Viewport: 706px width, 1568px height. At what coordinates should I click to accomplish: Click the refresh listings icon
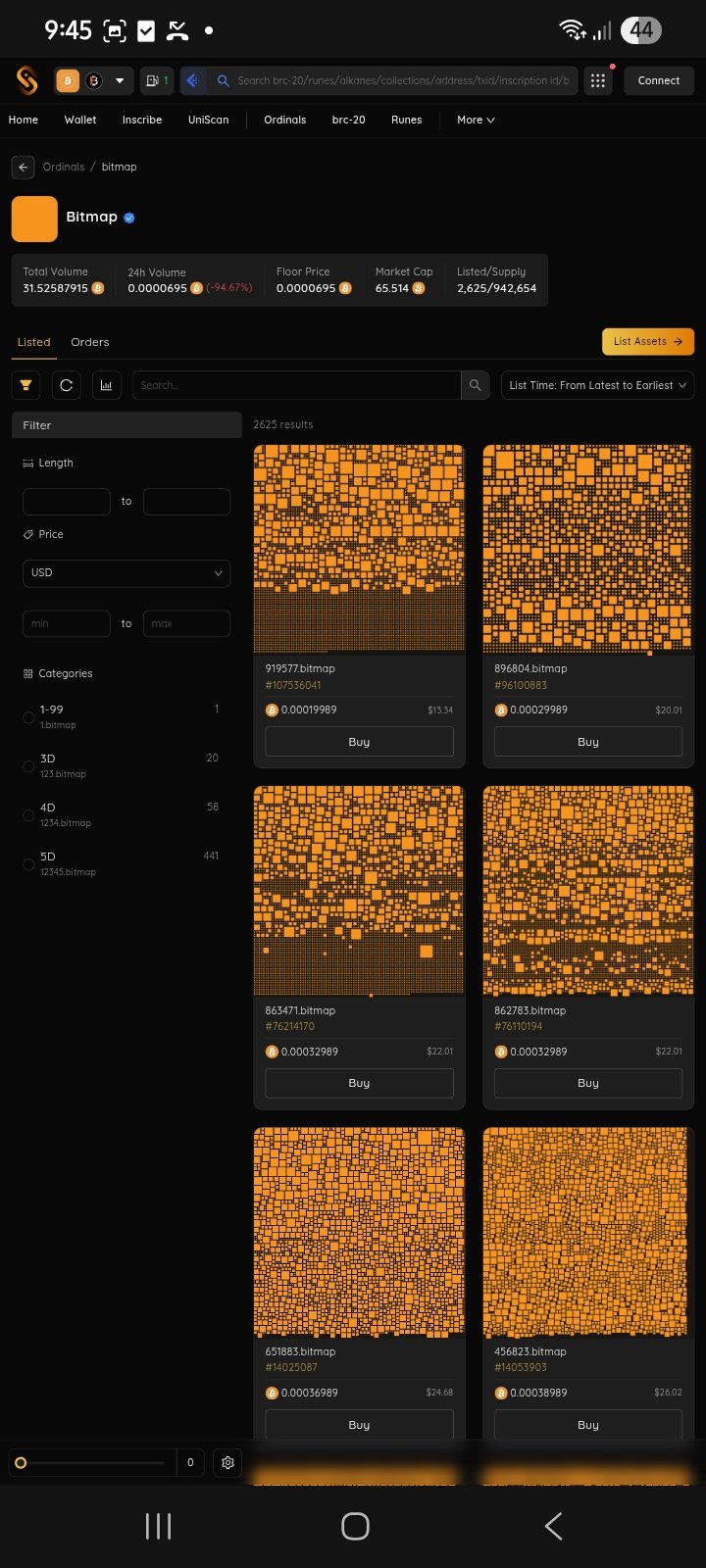[67, 385]
